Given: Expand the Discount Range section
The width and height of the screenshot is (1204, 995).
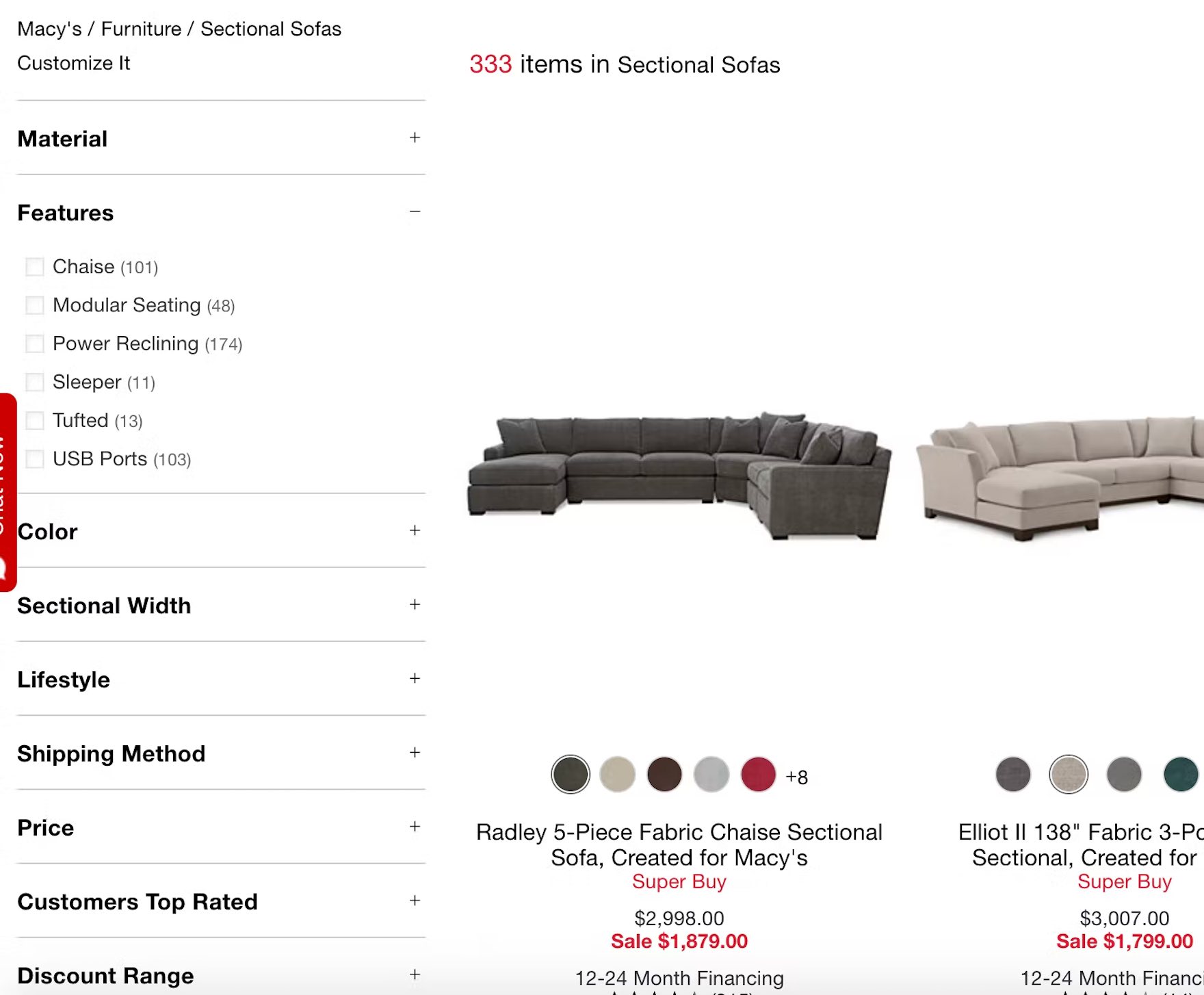Looking at the screenshot, I should click(x=220, y=974).
